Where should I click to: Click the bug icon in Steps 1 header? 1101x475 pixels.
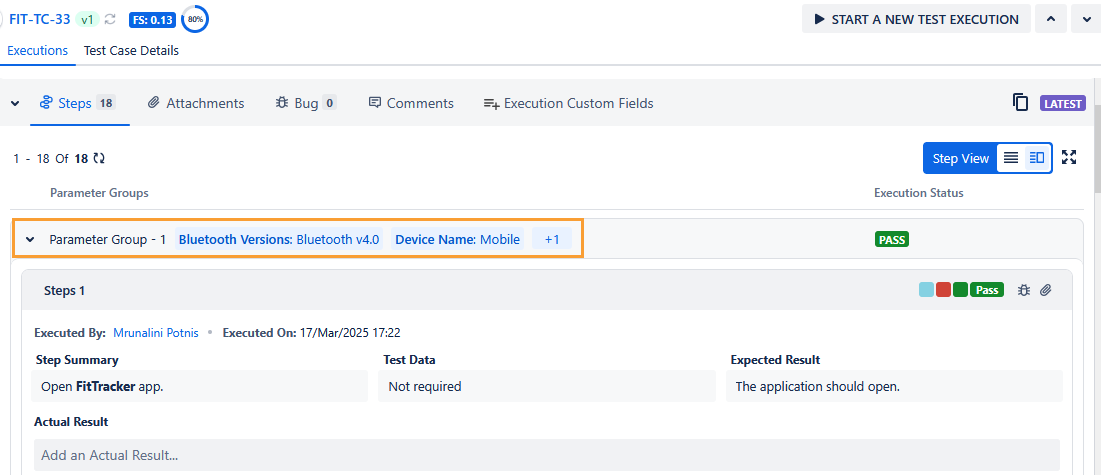coord(1023,290)
